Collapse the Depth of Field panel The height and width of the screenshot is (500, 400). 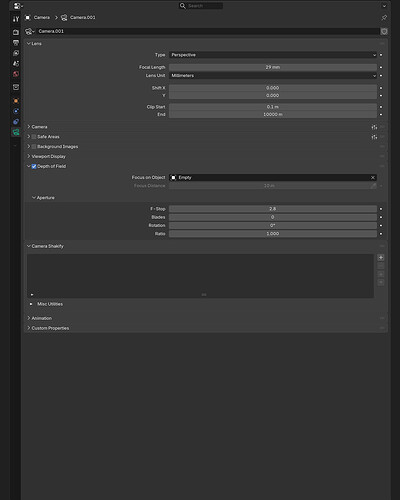pyautogui.click(x=29, y=166)
